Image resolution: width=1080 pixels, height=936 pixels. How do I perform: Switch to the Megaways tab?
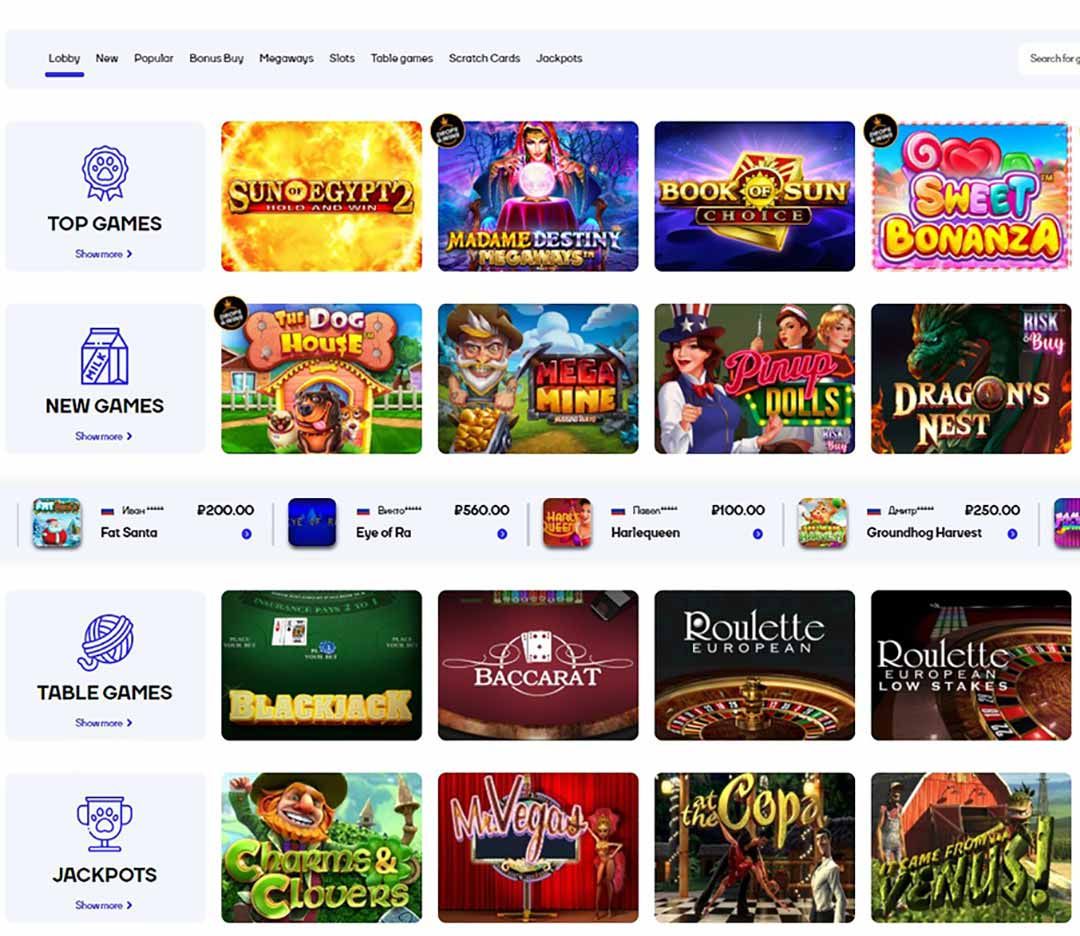point(287,59)
